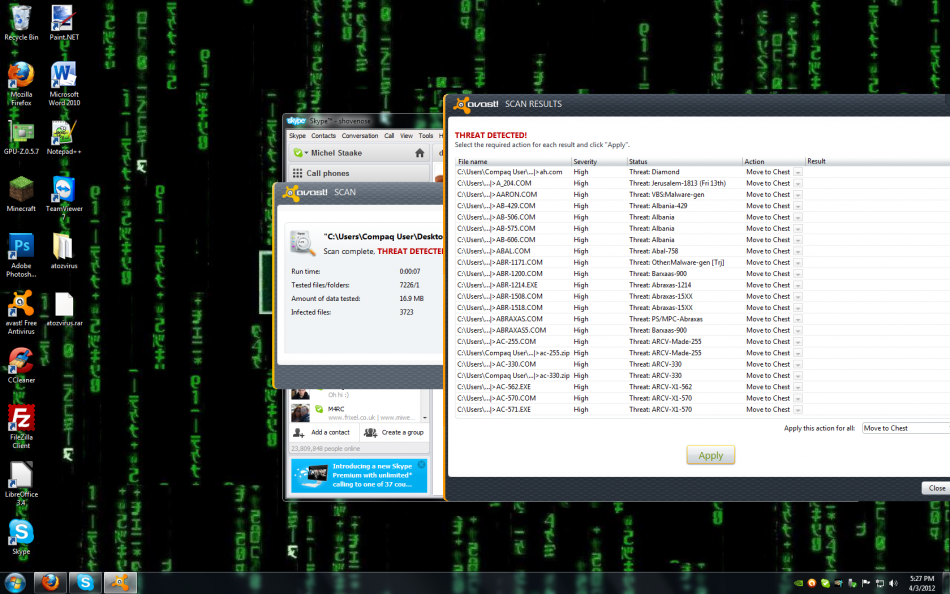Screen dimensions: 950x594
Task: Open Action dropdown for ah.com row
Action: coord(798,172)
